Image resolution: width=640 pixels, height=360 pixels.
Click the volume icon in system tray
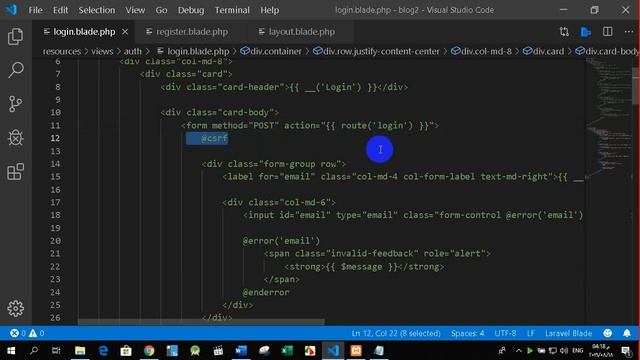pos(564,351)
